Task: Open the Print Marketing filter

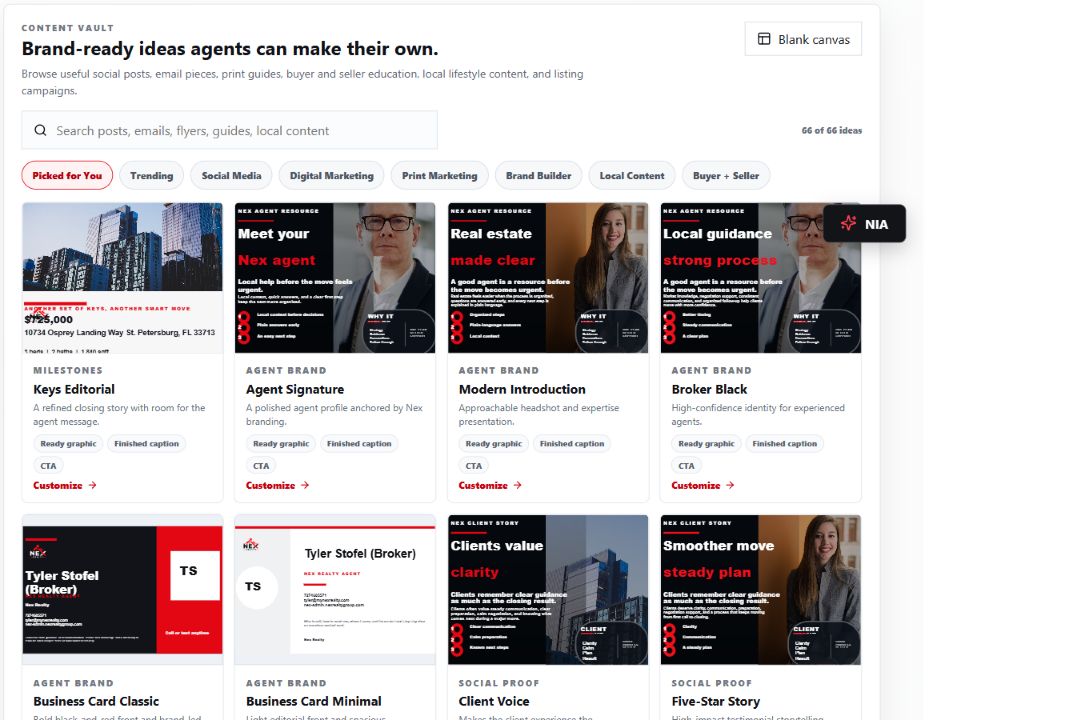Action: click(439, 176)
